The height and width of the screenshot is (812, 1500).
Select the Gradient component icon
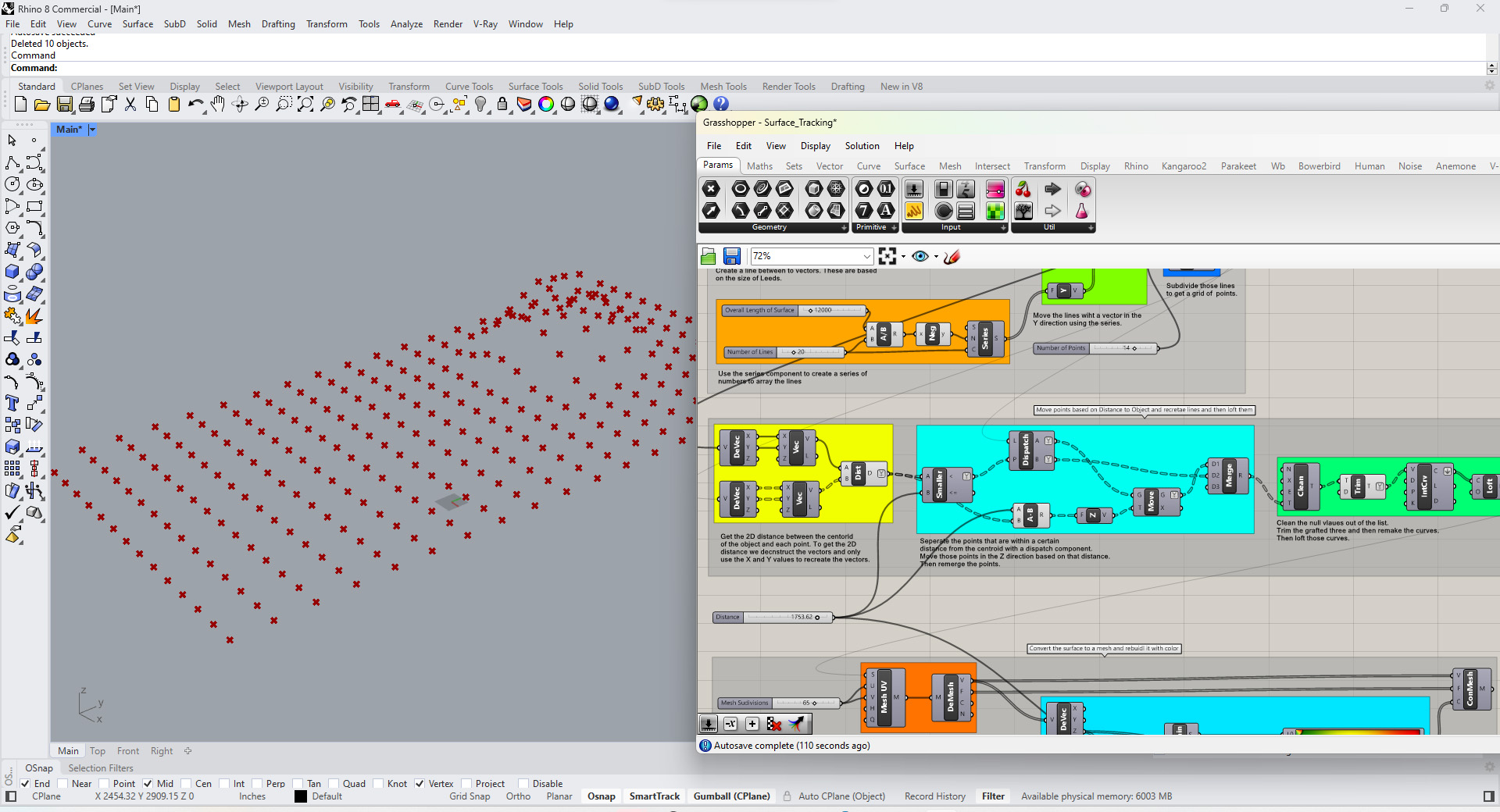click(995, 189)
